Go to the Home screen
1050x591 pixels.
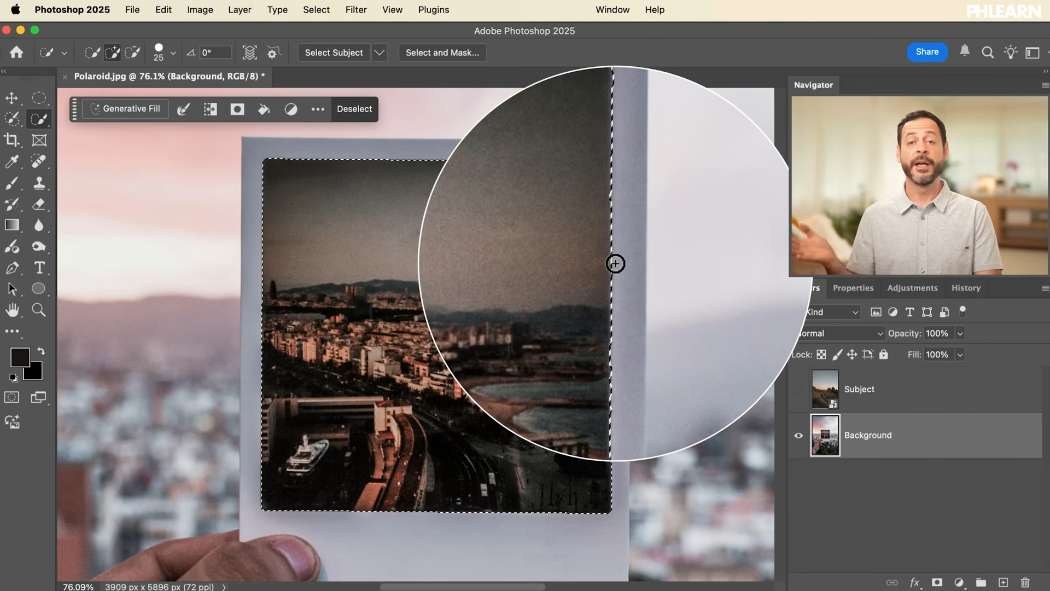[x=17, y=52]
